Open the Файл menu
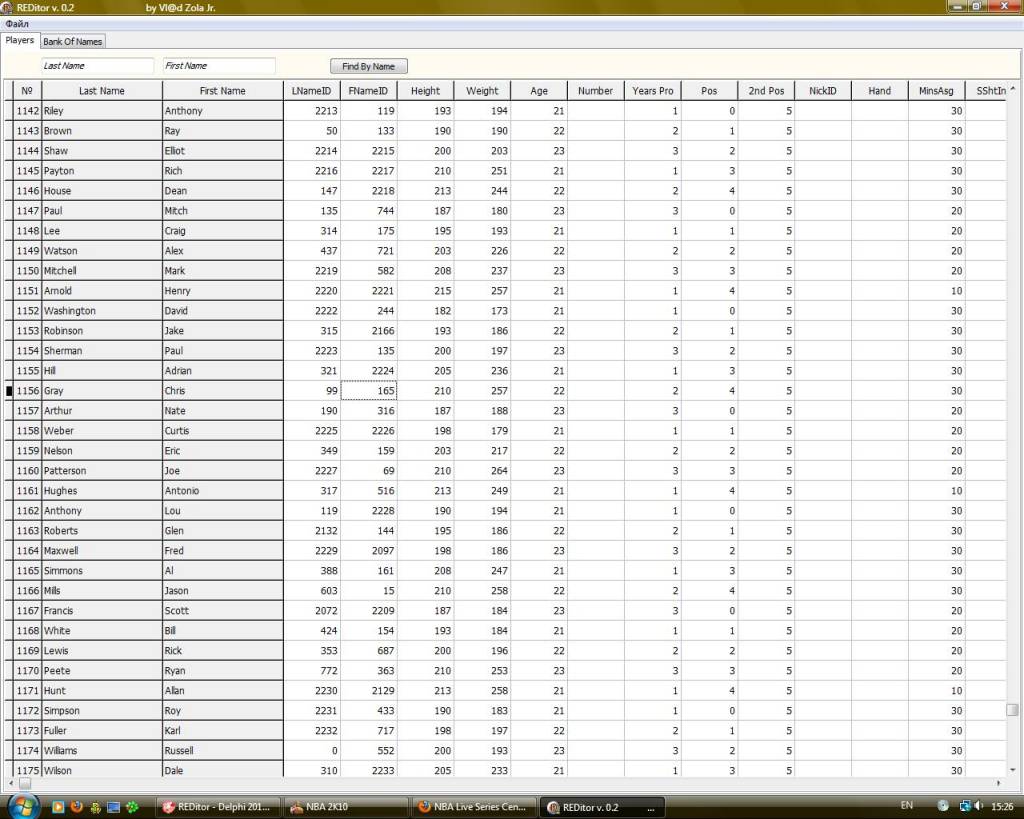This screenshot has height=819, width=1024. point(17,23)
